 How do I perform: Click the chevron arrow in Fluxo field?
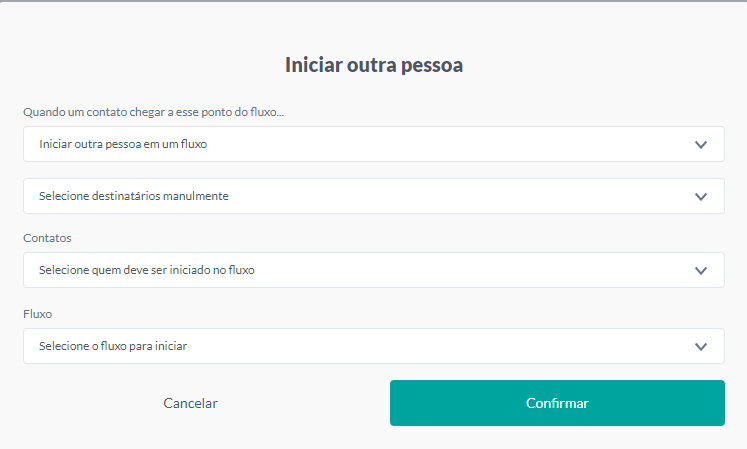[x=701, y=346]
